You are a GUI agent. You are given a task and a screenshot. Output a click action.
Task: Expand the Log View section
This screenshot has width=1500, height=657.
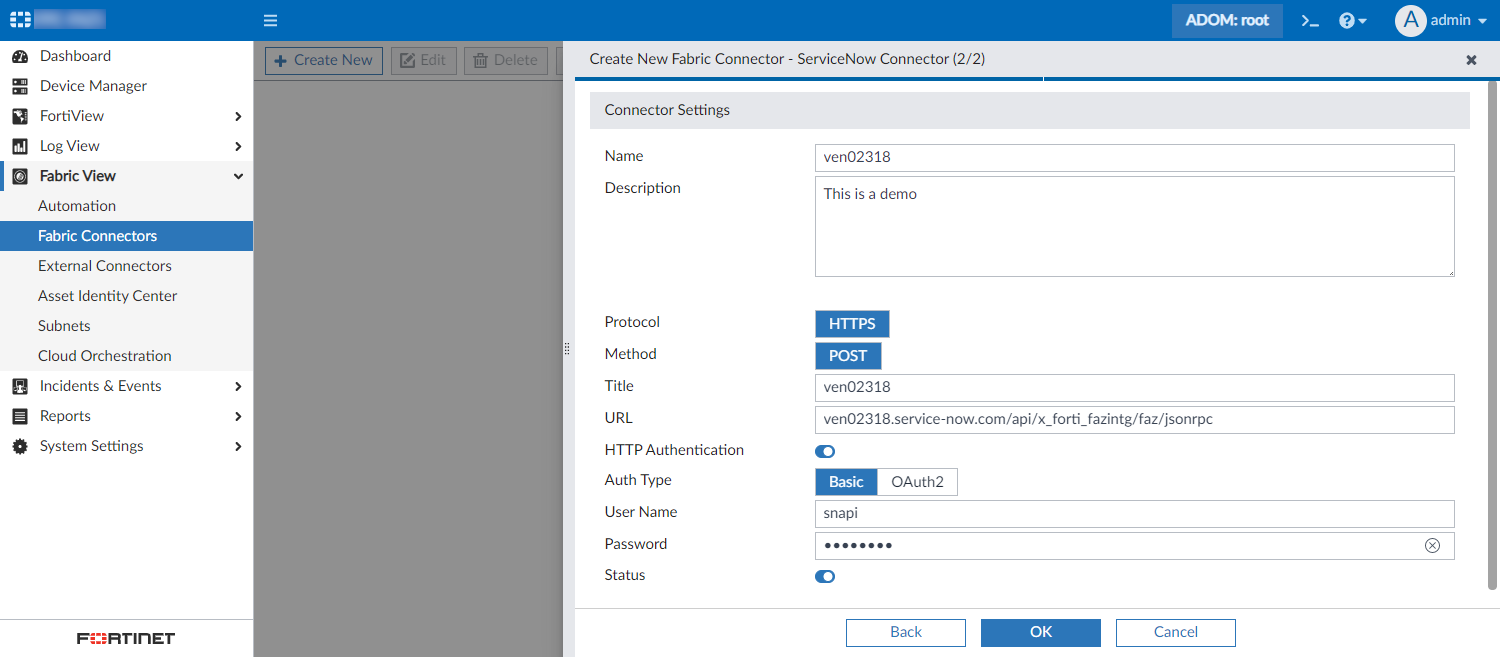[x=238, y=146]
